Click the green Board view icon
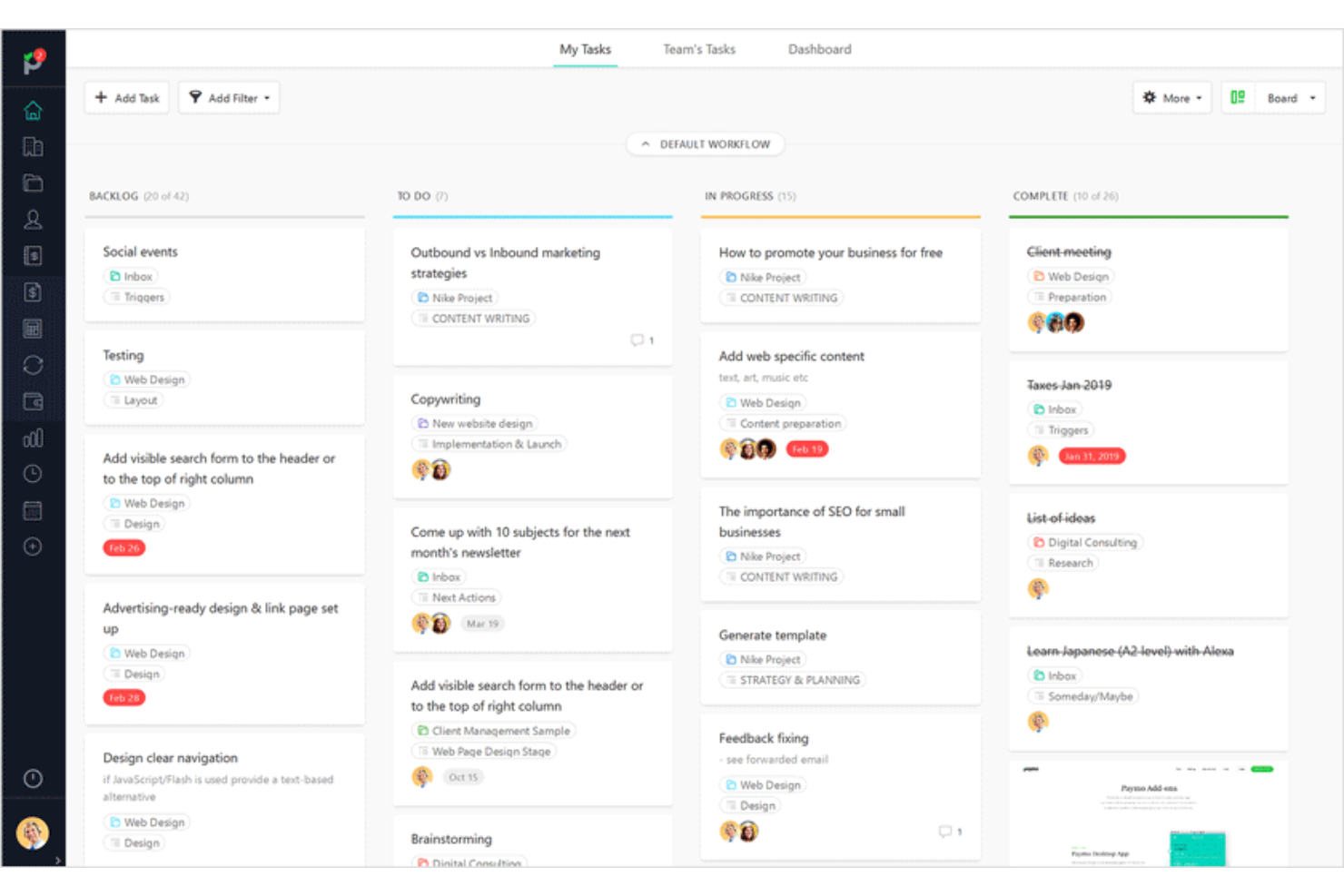 [1236, 97]
